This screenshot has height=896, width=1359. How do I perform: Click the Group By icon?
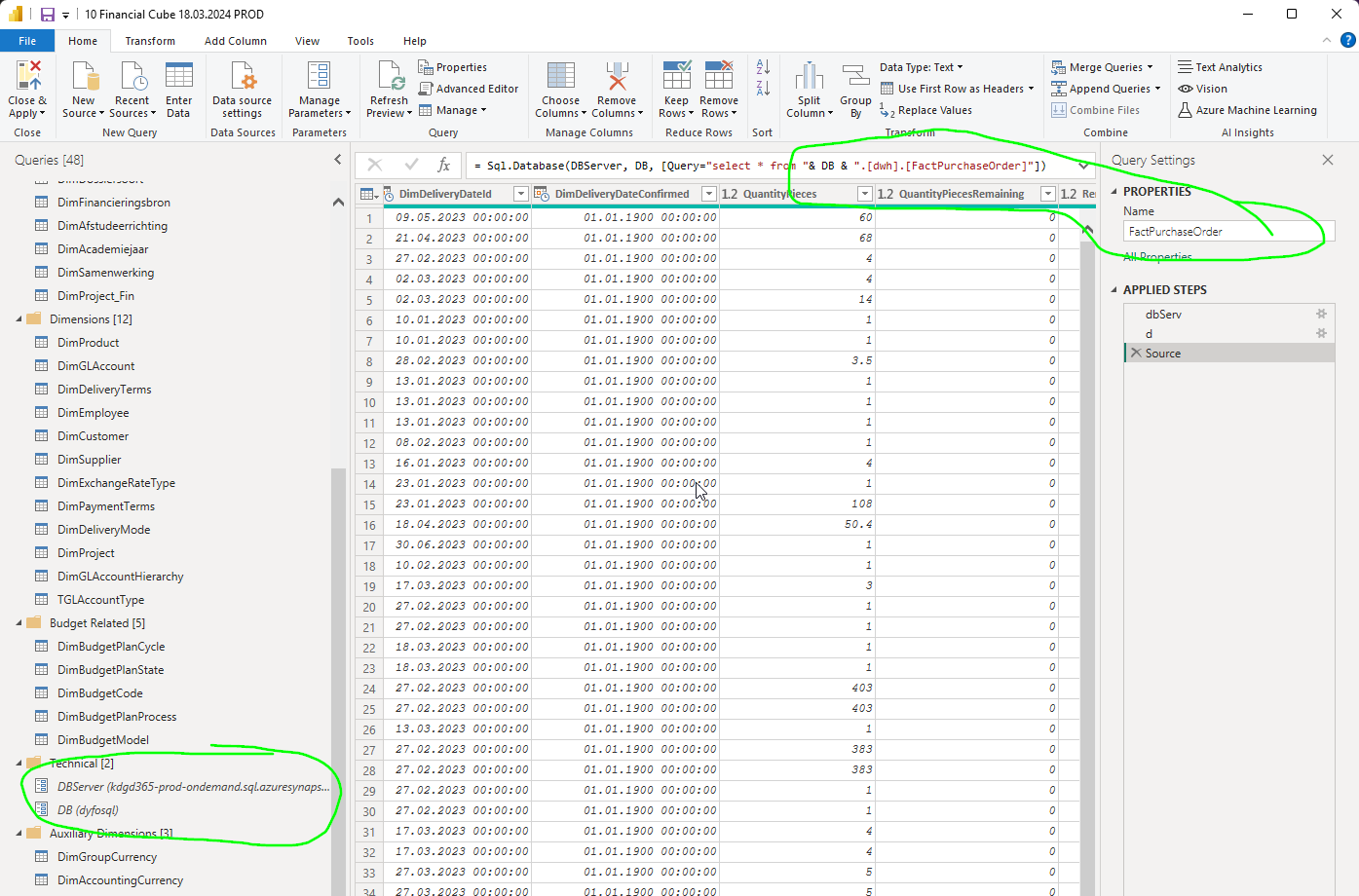[x=855, y=76]
